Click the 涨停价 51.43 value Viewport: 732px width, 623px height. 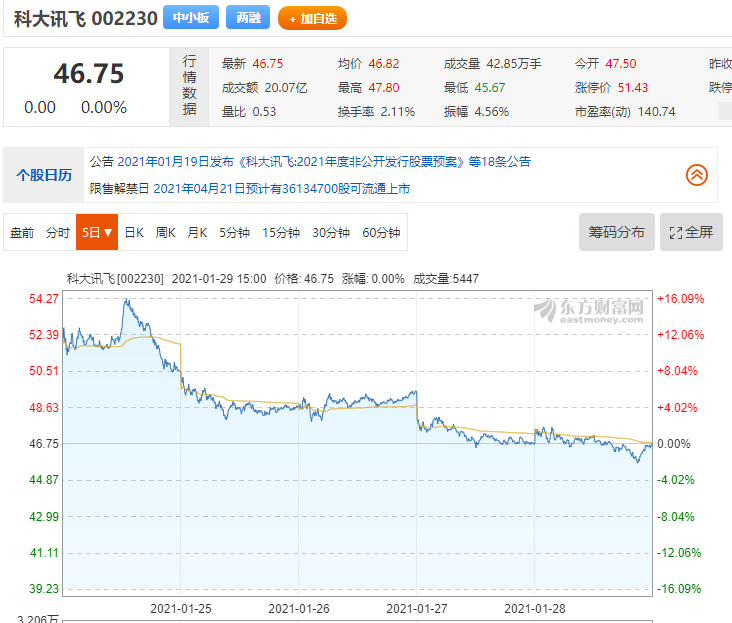pos(633,88)
